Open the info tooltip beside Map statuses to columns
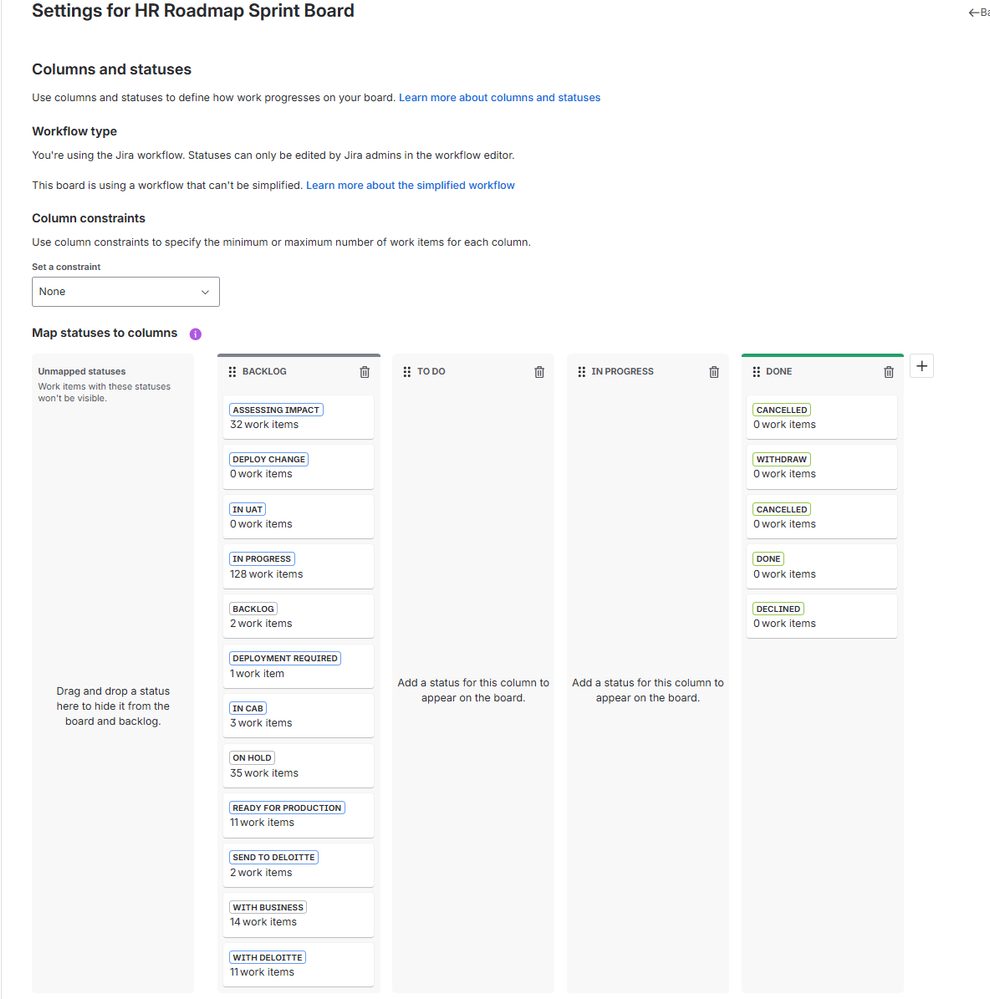Screen dimensions: 990x999 pyautogui.click(x=195, y=333)
